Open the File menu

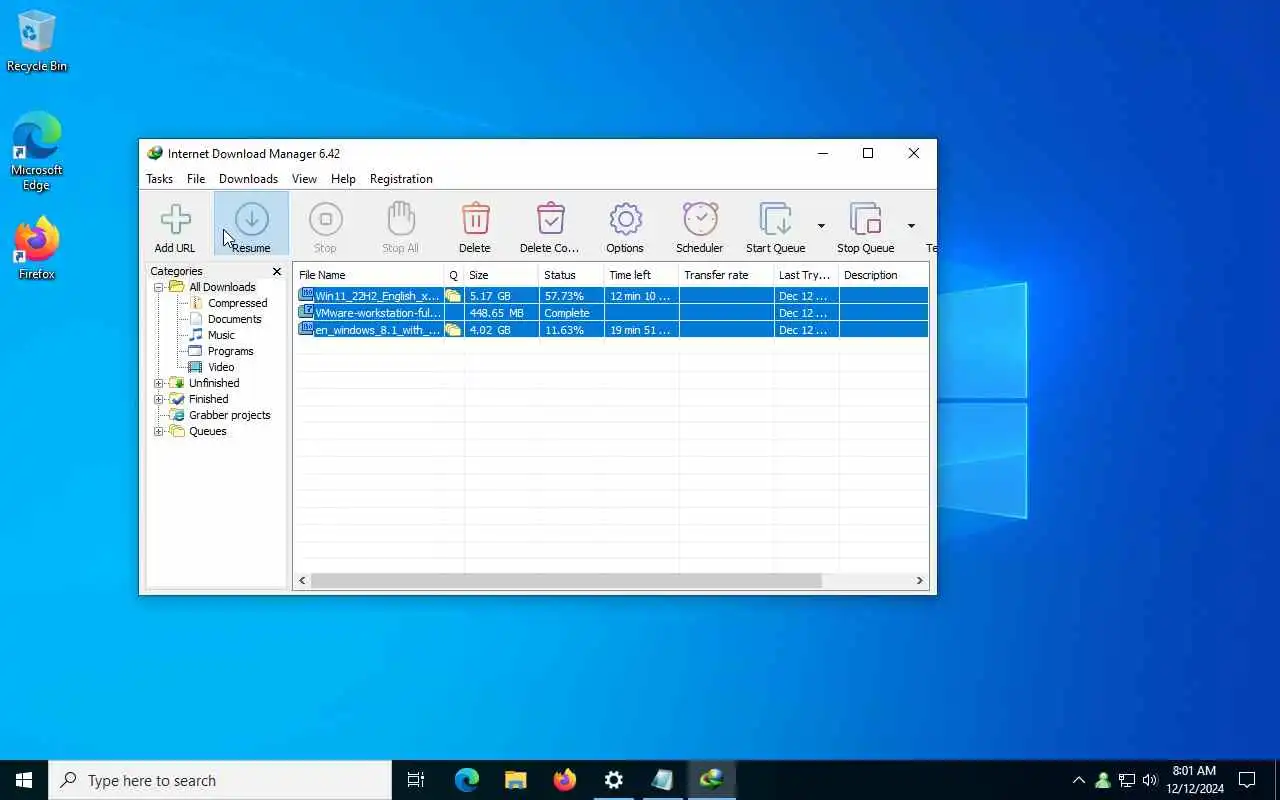coord(196,179)
